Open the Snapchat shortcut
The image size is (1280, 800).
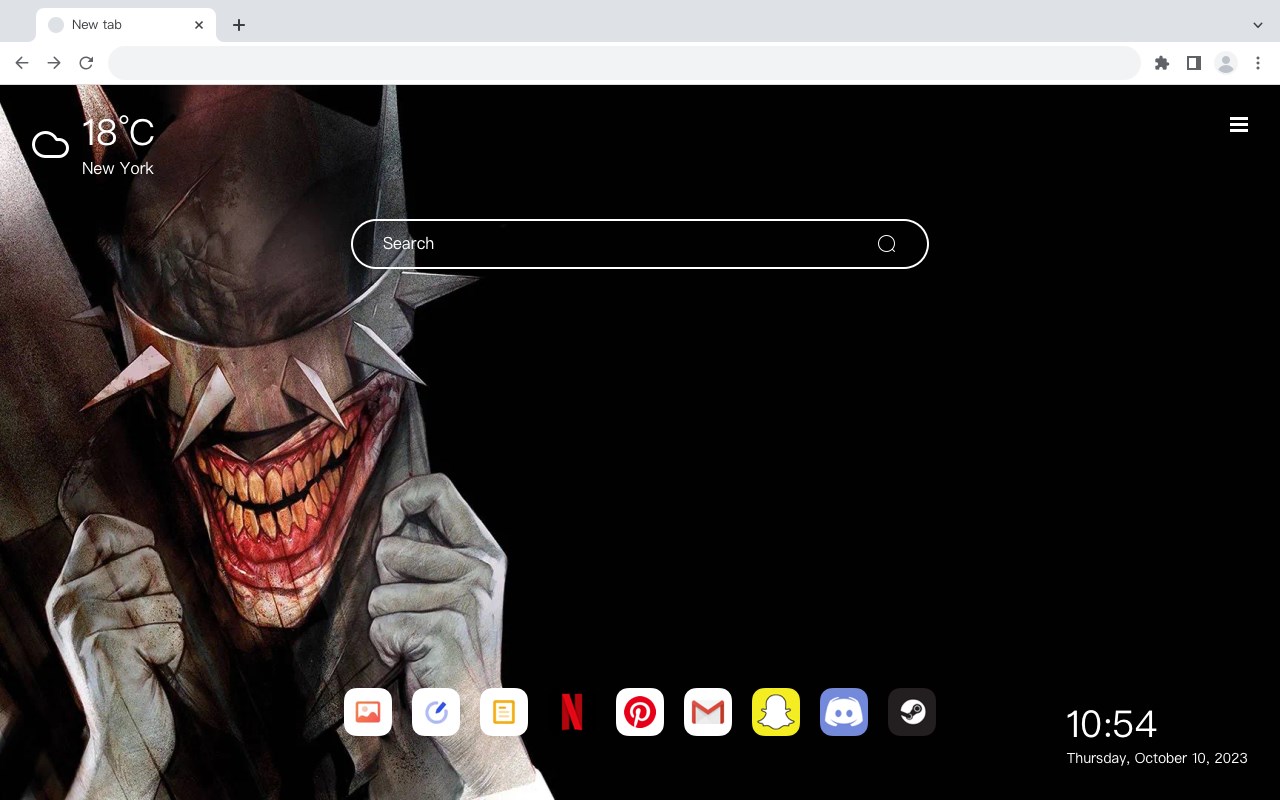coord(776,712)
